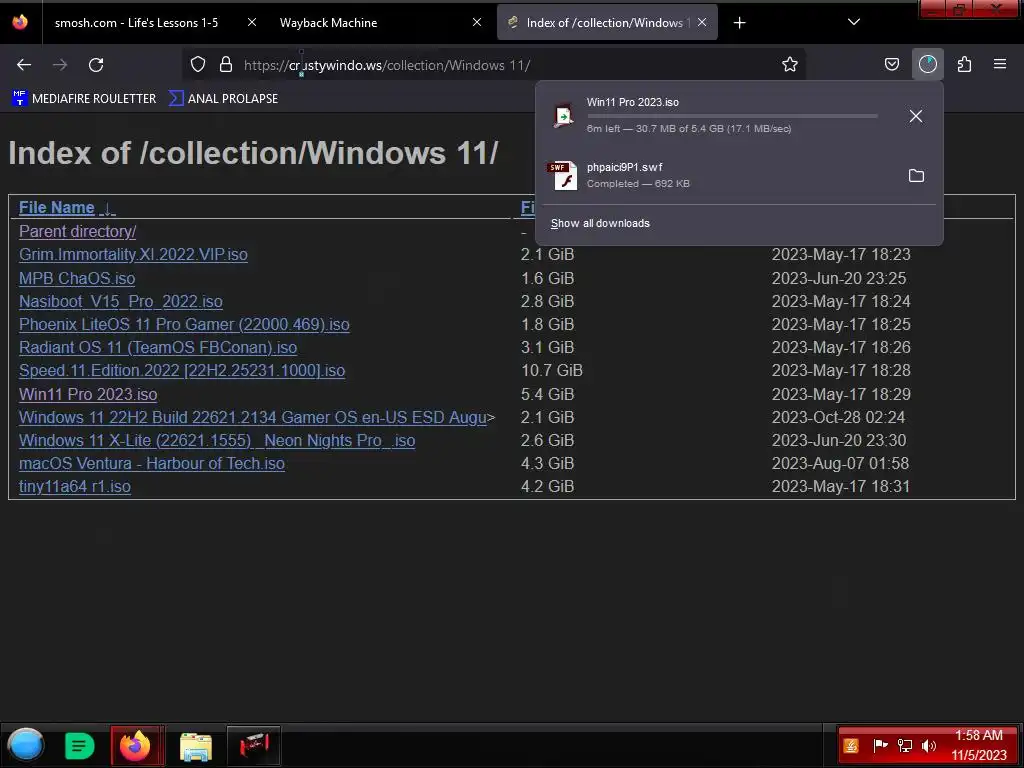Open the volume speaker tray icon
1024x768 pixels.
(x=929, y=745)
